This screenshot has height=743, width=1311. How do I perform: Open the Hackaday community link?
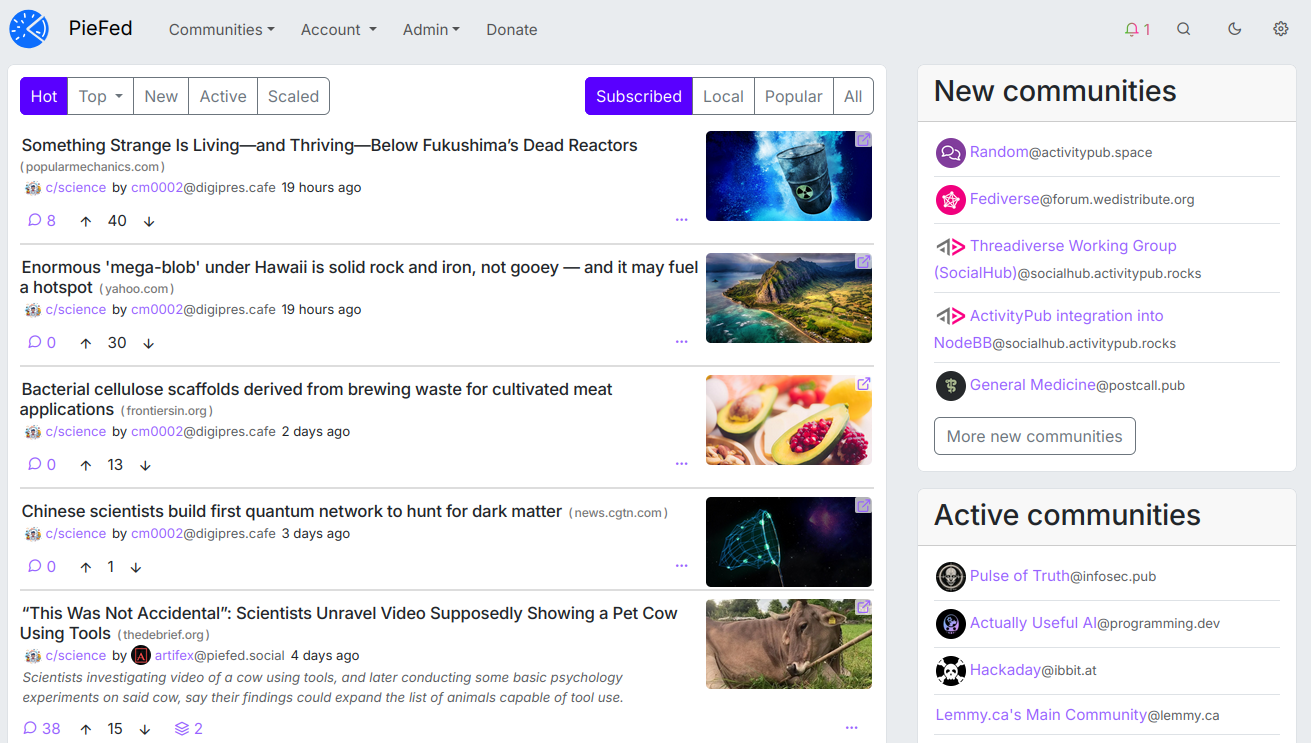[x=1005, y=670]
